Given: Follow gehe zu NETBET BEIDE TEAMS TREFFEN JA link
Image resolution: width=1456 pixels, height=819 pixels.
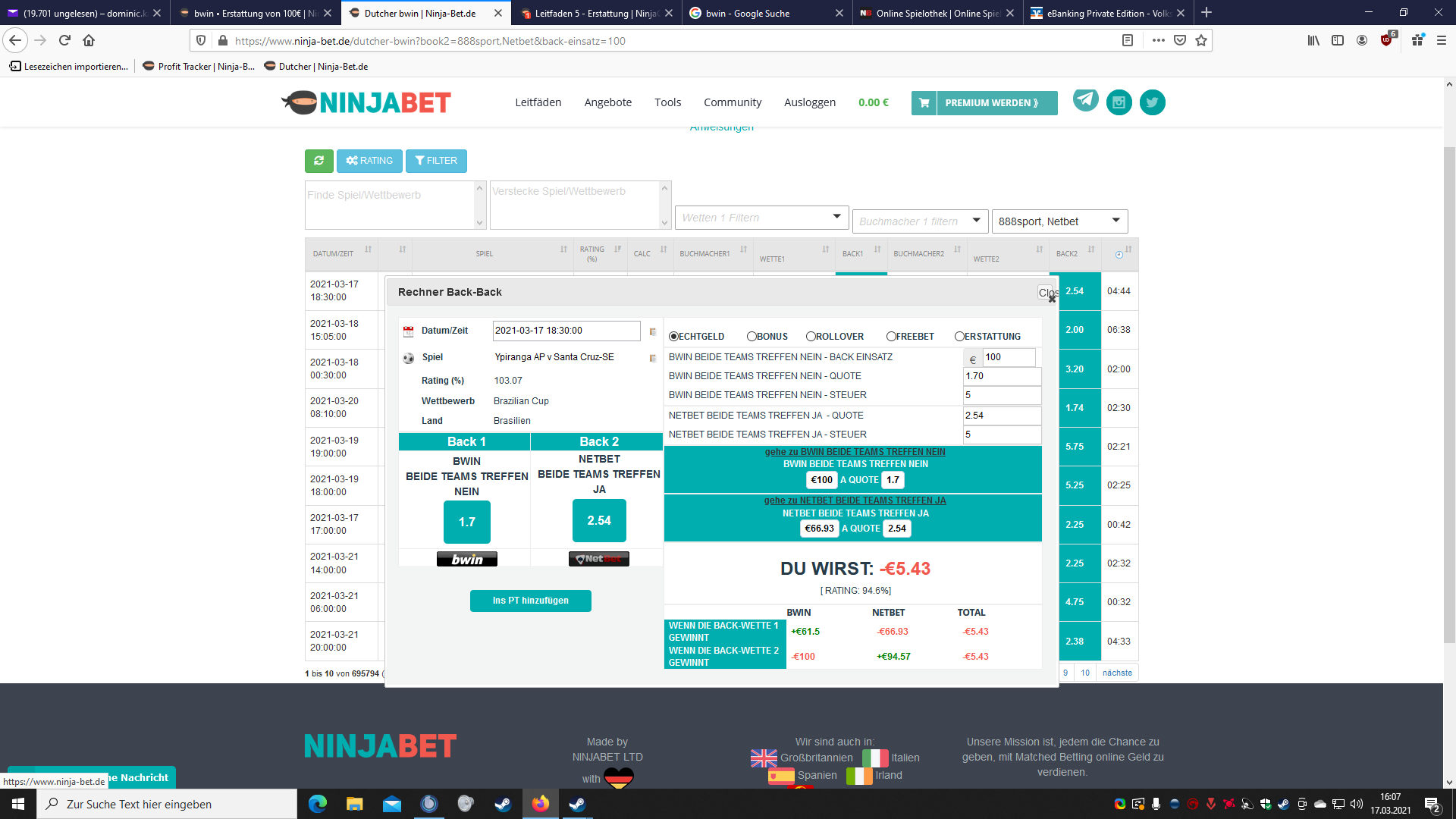Looking at the screenshot, I should pyautogui.click(x=855, y=500).
